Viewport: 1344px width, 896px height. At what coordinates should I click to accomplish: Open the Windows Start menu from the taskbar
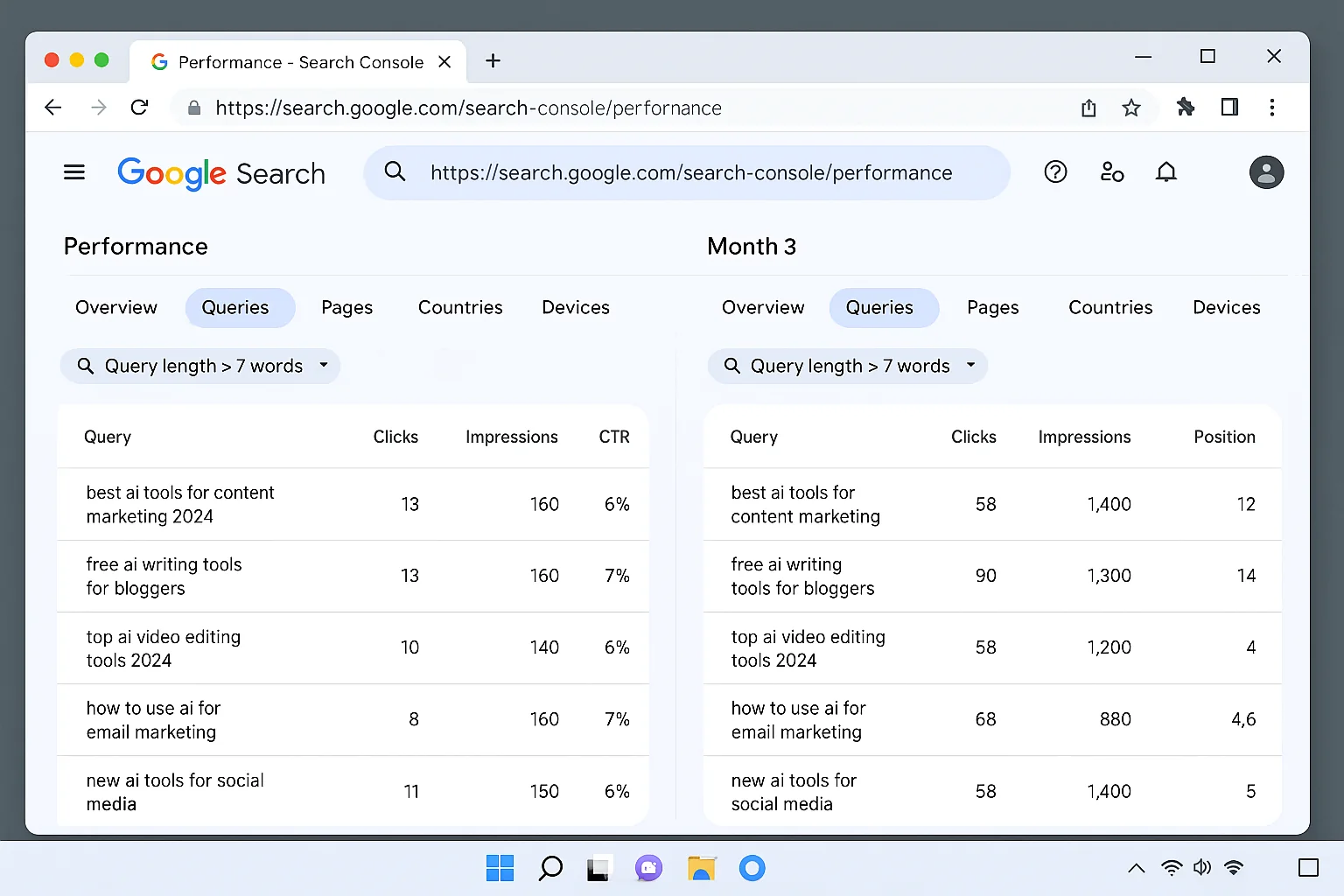pos(500,868)
